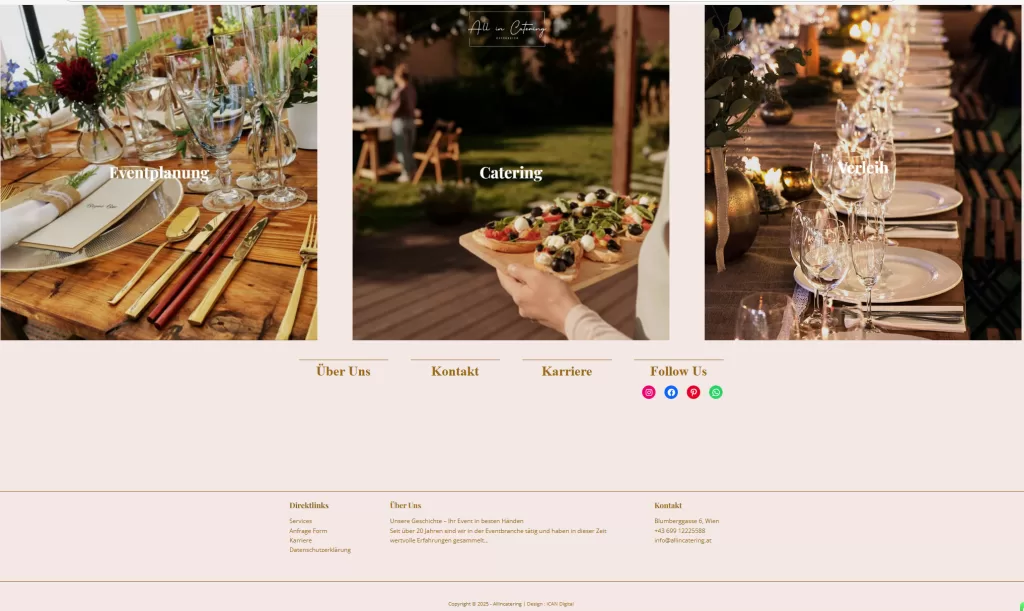Go to the Kontakt menu item
The height and width of the screenshot is (611, 1024).
[455, 371]
